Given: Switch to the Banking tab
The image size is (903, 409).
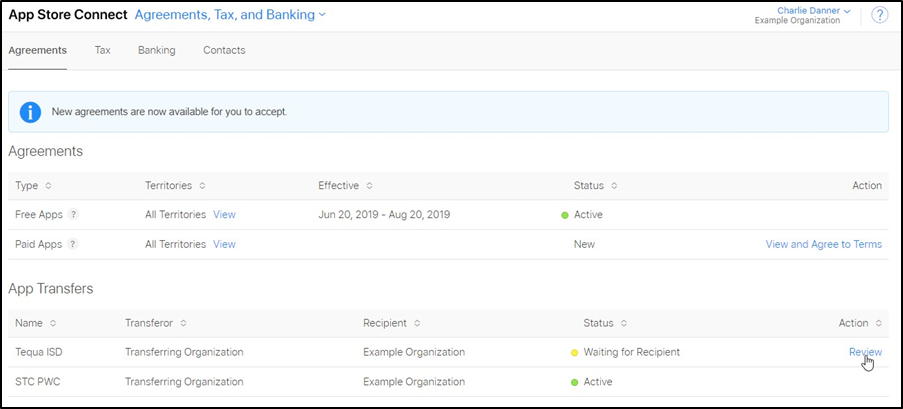Looking at the screenshot, I should coord(156,50).
